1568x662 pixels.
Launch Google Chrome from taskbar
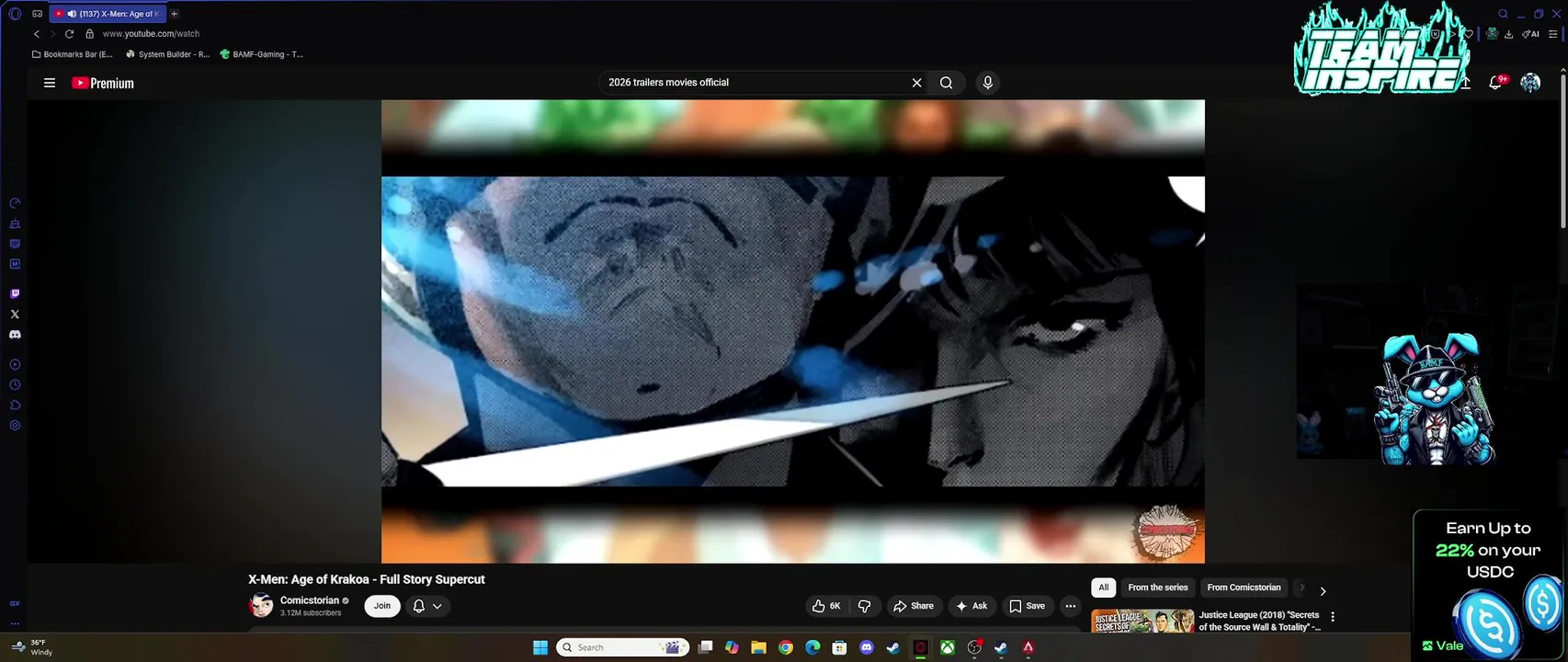(x=786, y=647)
